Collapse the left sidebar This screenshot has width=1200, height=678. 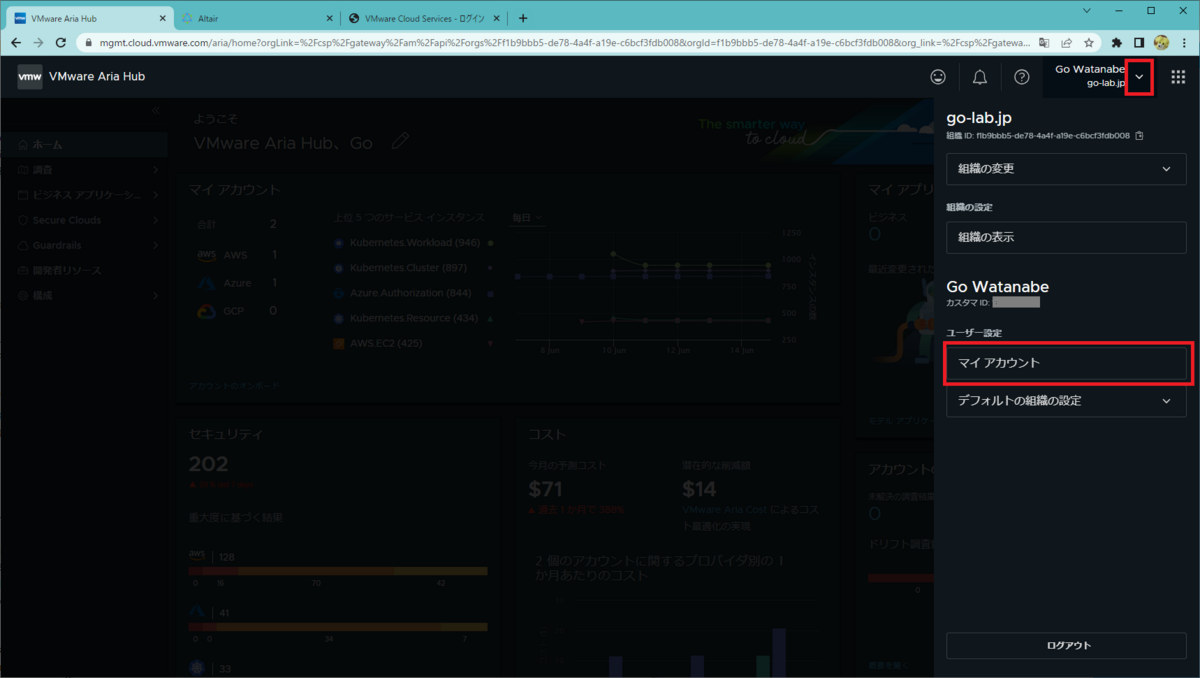[x=156, y=109]
